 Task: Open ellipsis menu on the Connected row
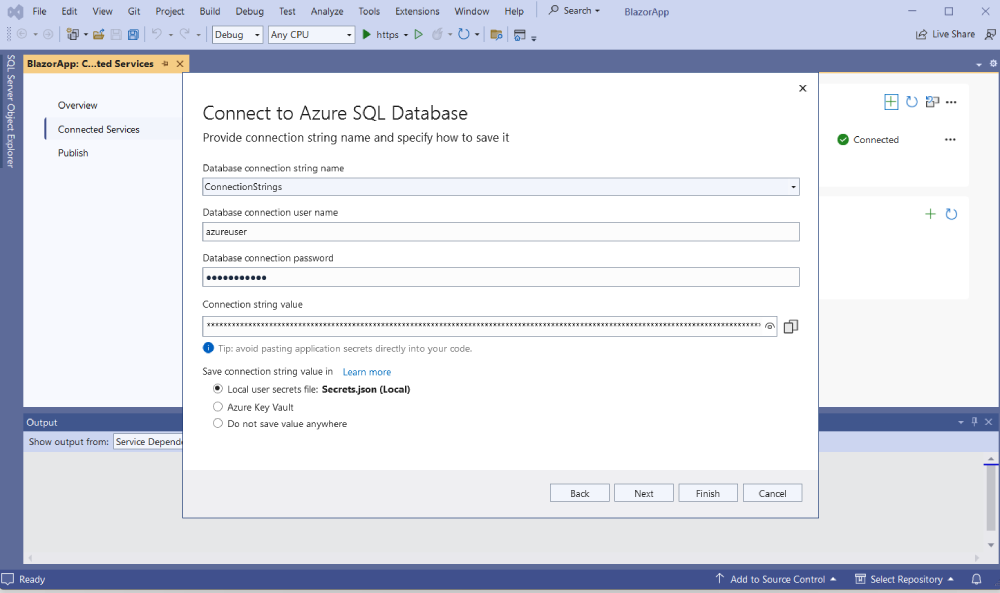(950, 140)
